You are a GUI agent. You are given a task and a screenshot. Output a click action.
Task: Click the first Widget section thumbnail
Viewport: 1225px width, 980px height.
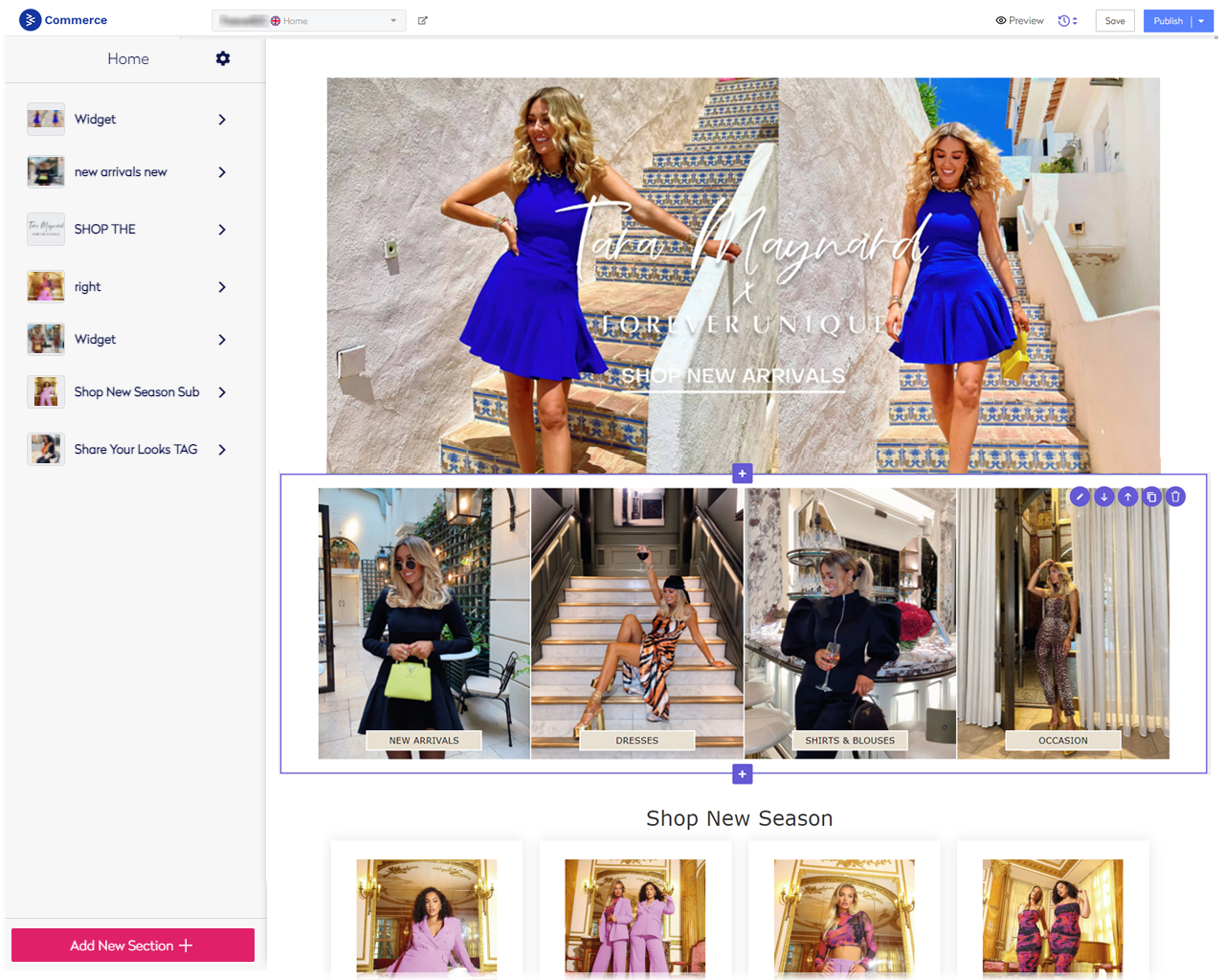point(46,119)
